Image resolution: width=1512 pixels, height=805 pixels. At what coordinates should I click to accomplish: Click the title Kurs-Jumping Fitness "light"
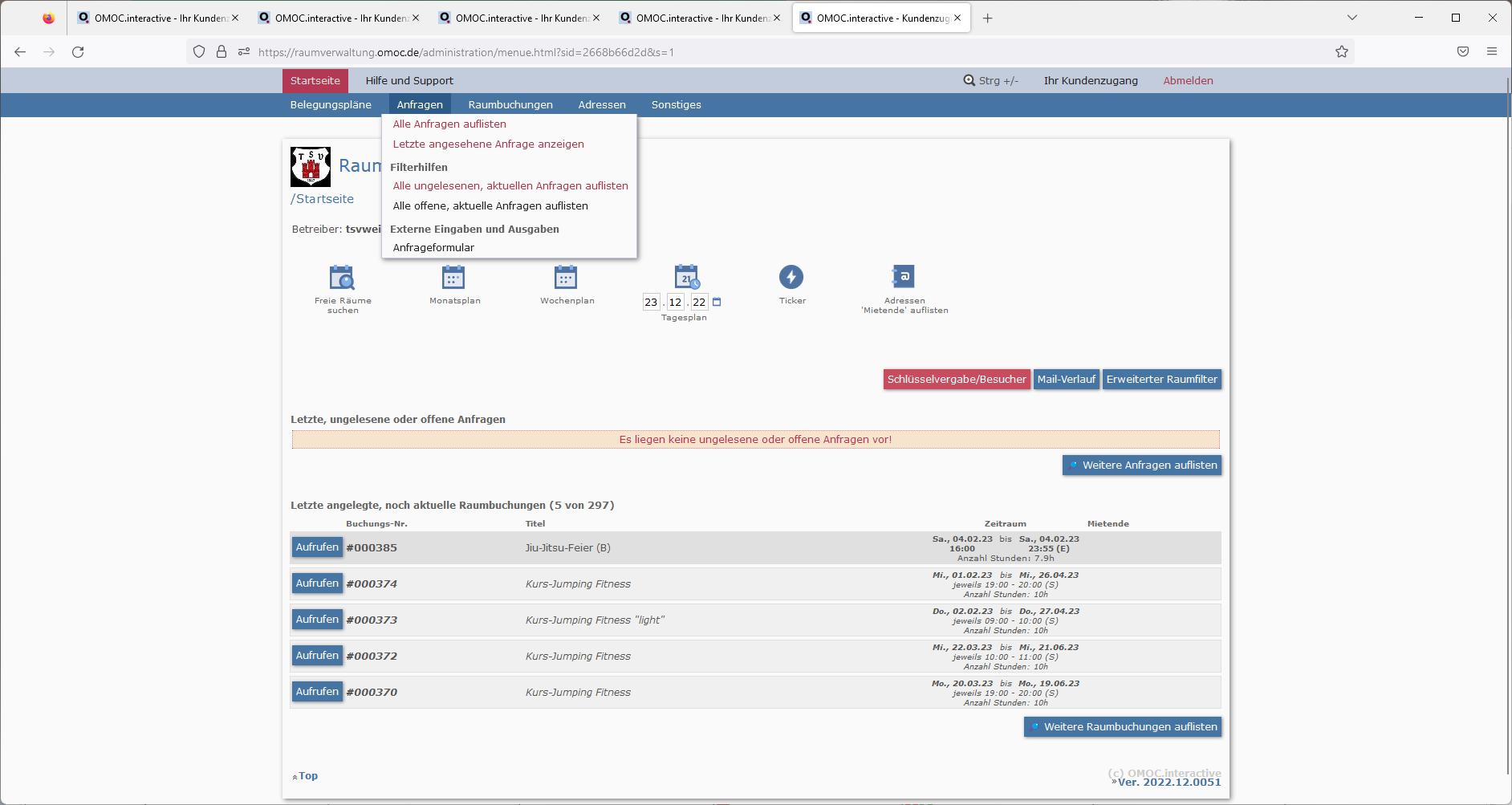coord(595,620)
